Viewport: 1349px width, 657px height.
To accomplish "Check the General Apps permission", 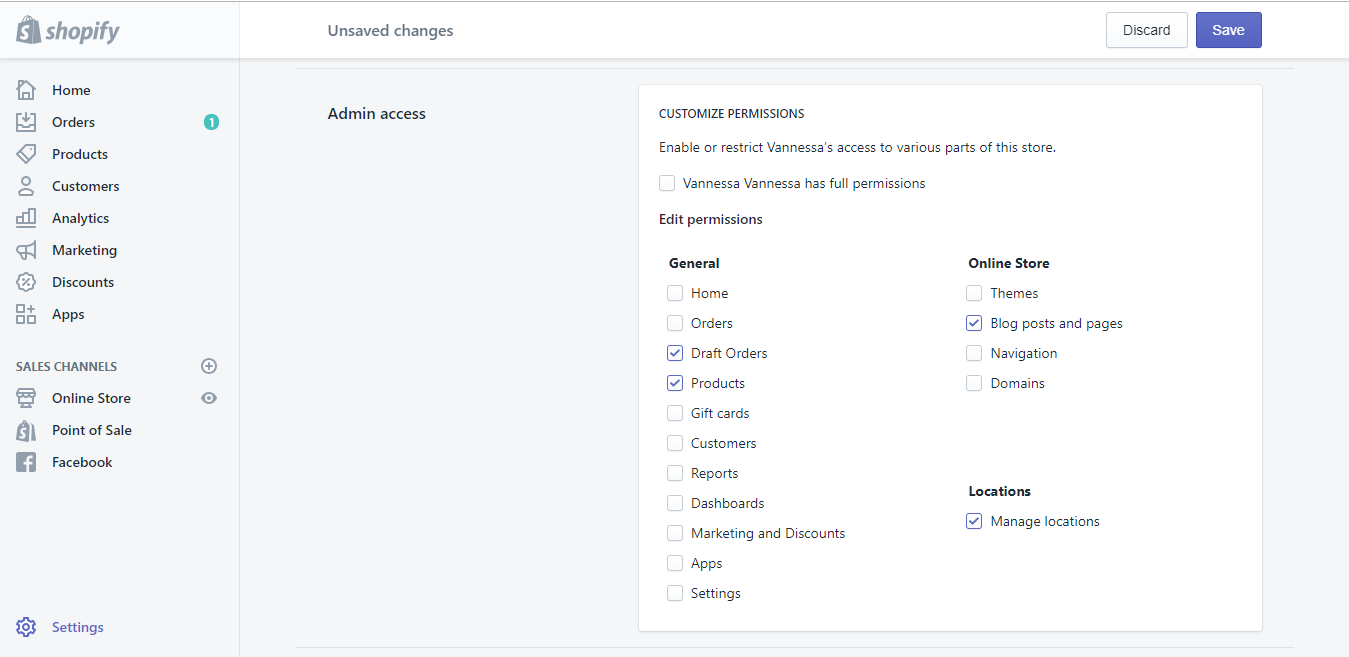I will click(675, 563).
